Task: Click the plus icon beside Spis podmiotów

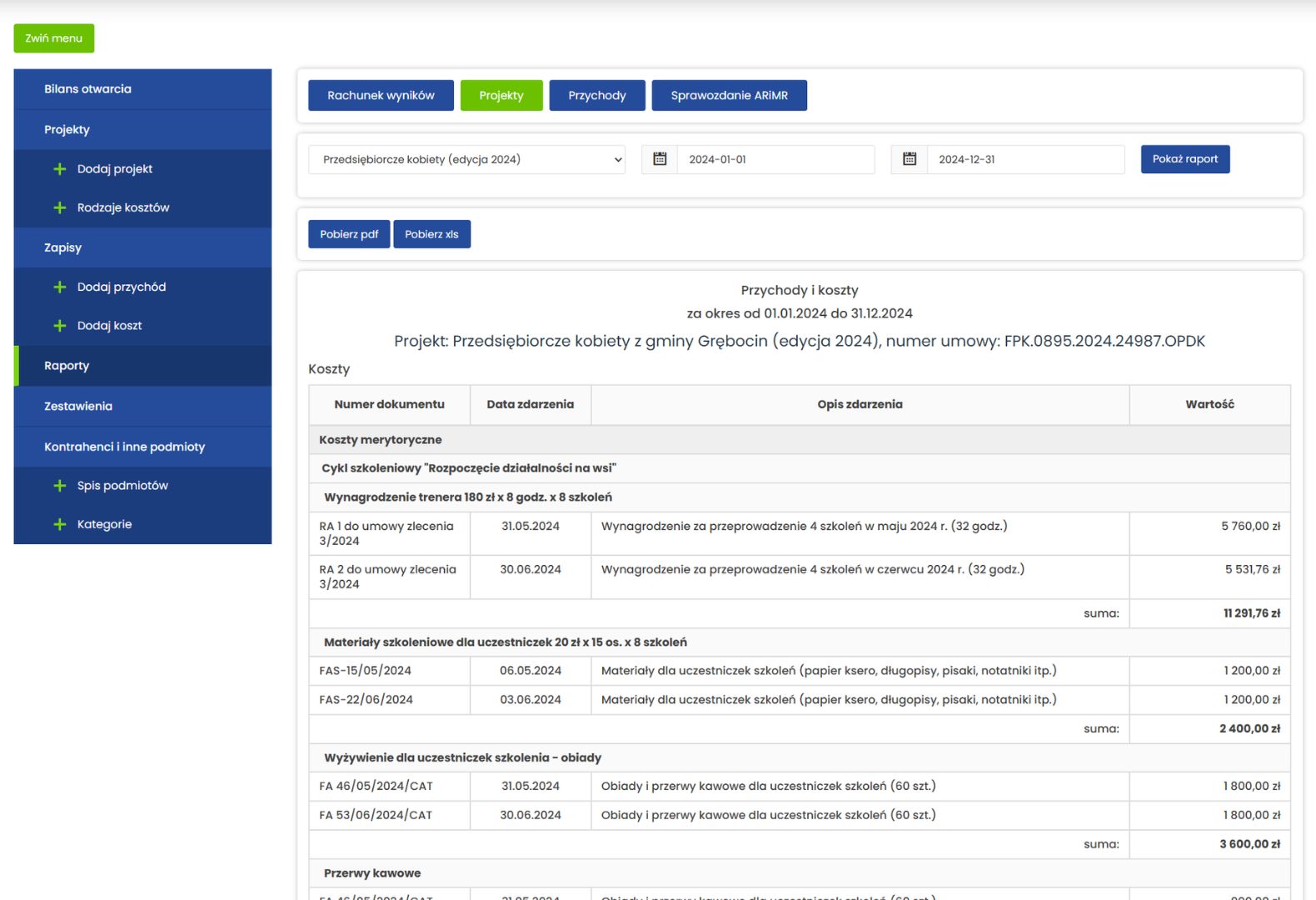Action: [60, 486]
